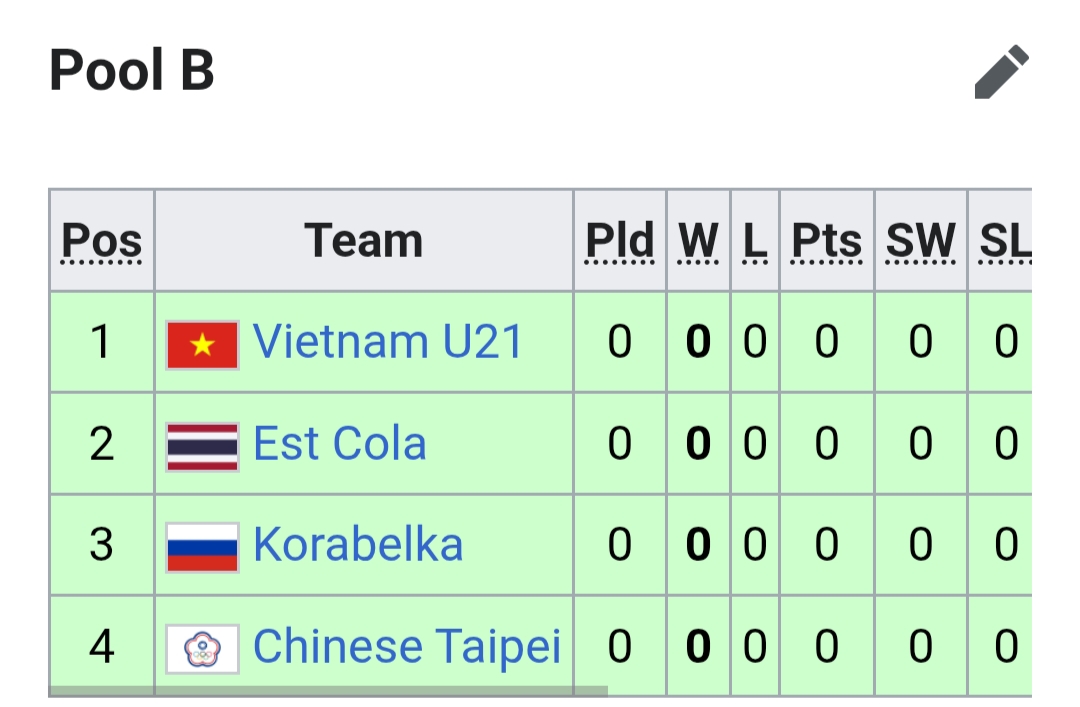Click the Thailand flag icon
This screenshot has width=1080, height=707.
coord(202,447)
